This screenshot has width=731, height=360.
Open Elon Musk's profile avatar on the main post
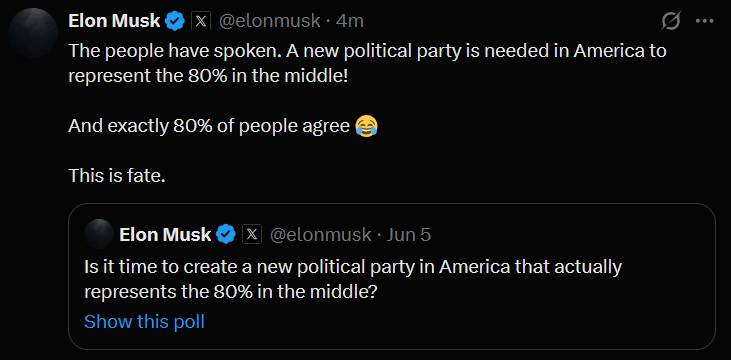[33, 33]
